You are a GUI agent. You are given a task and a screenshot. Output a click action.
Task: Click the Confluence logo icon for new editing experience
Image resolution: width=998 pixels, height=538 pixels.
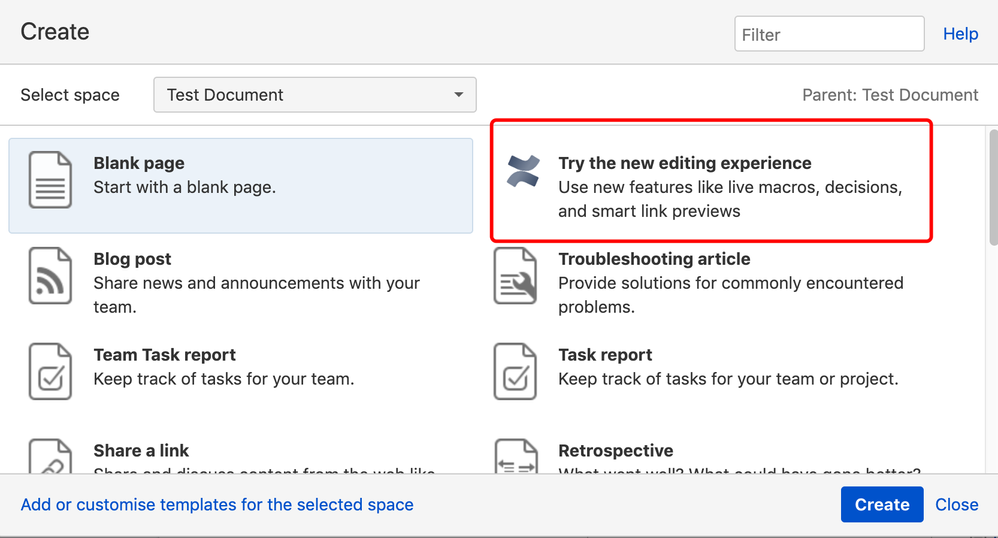pos(523,171)
